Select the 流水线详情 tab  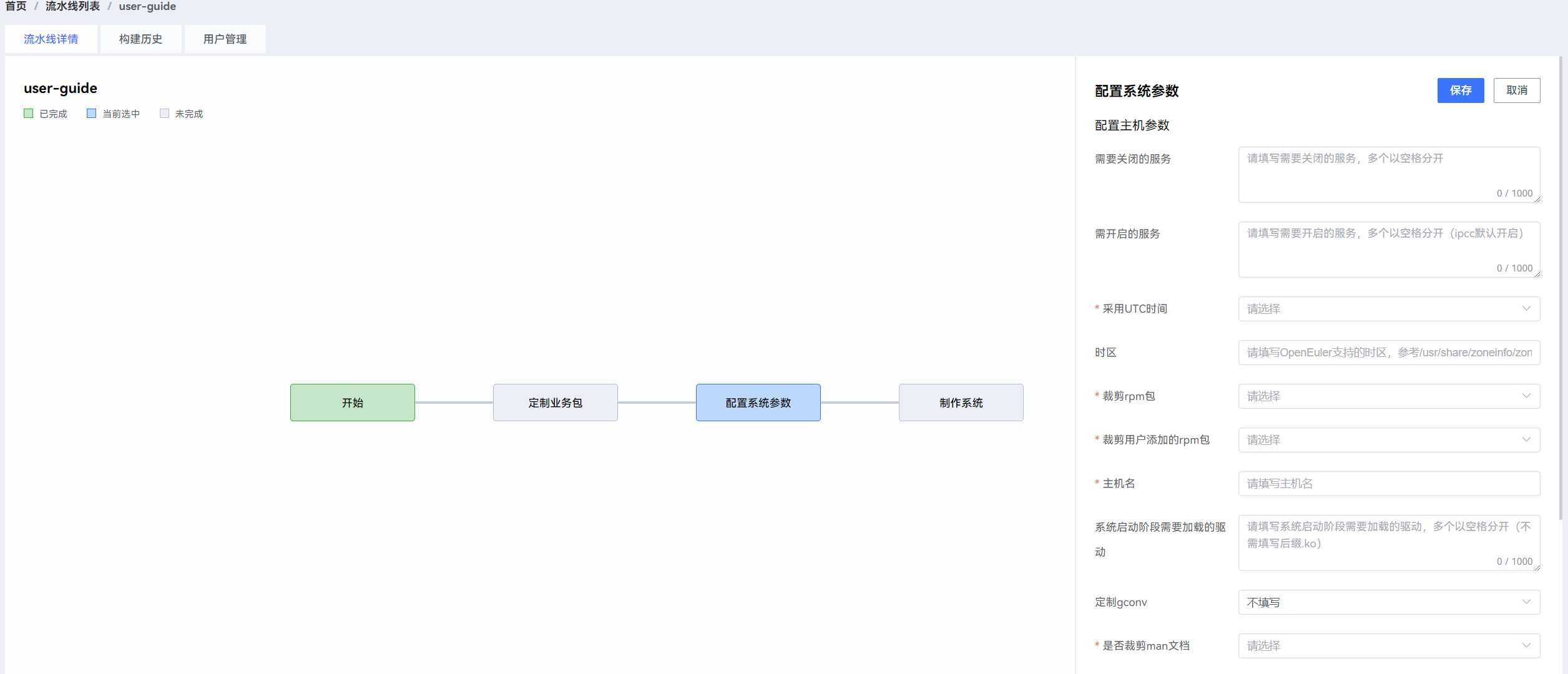point(51,39)
